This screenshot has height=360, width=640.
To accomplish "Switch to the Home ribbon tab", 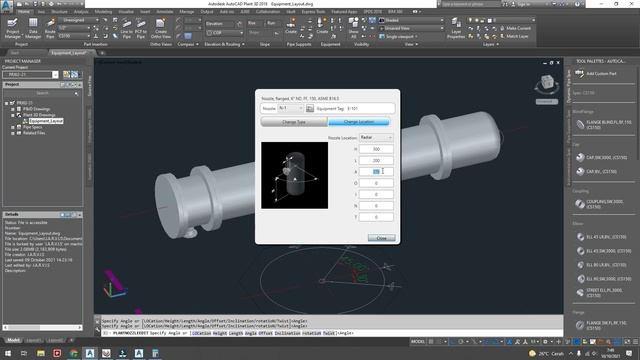I will click(24, 12).
